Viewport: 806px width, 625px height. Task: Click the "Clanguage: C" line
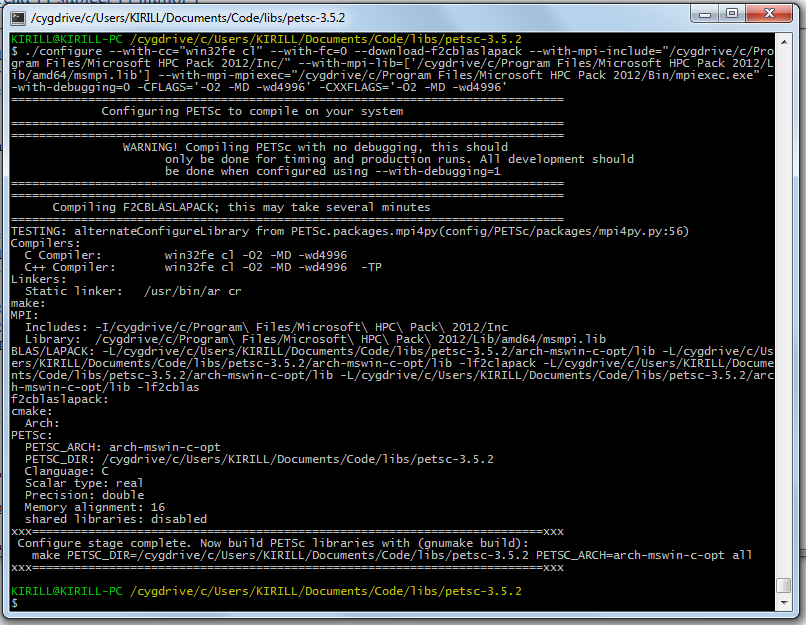(x=66, y=471)
